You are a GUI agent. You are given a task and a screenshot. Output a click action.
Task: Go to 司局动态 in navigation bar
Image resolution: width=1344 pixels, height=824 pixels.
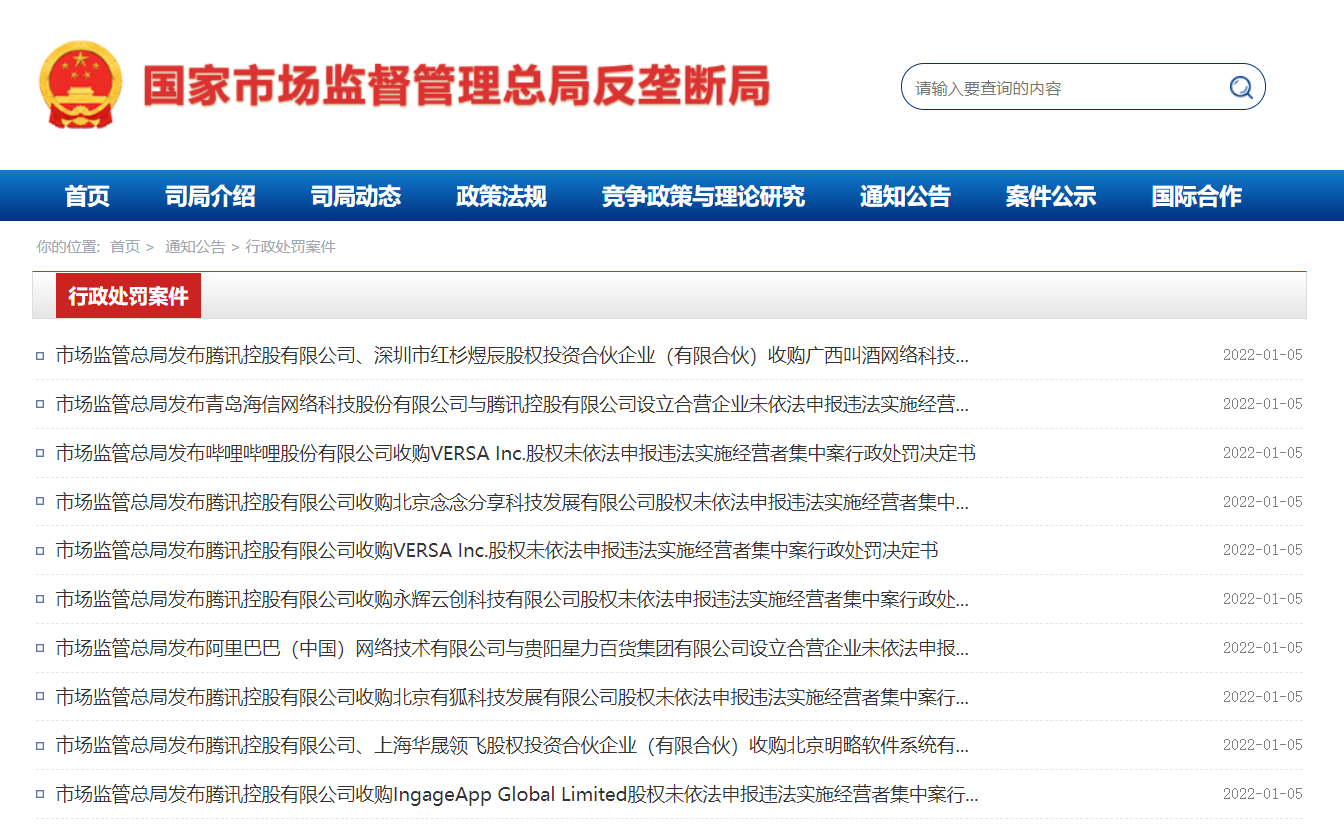[356, 196]
